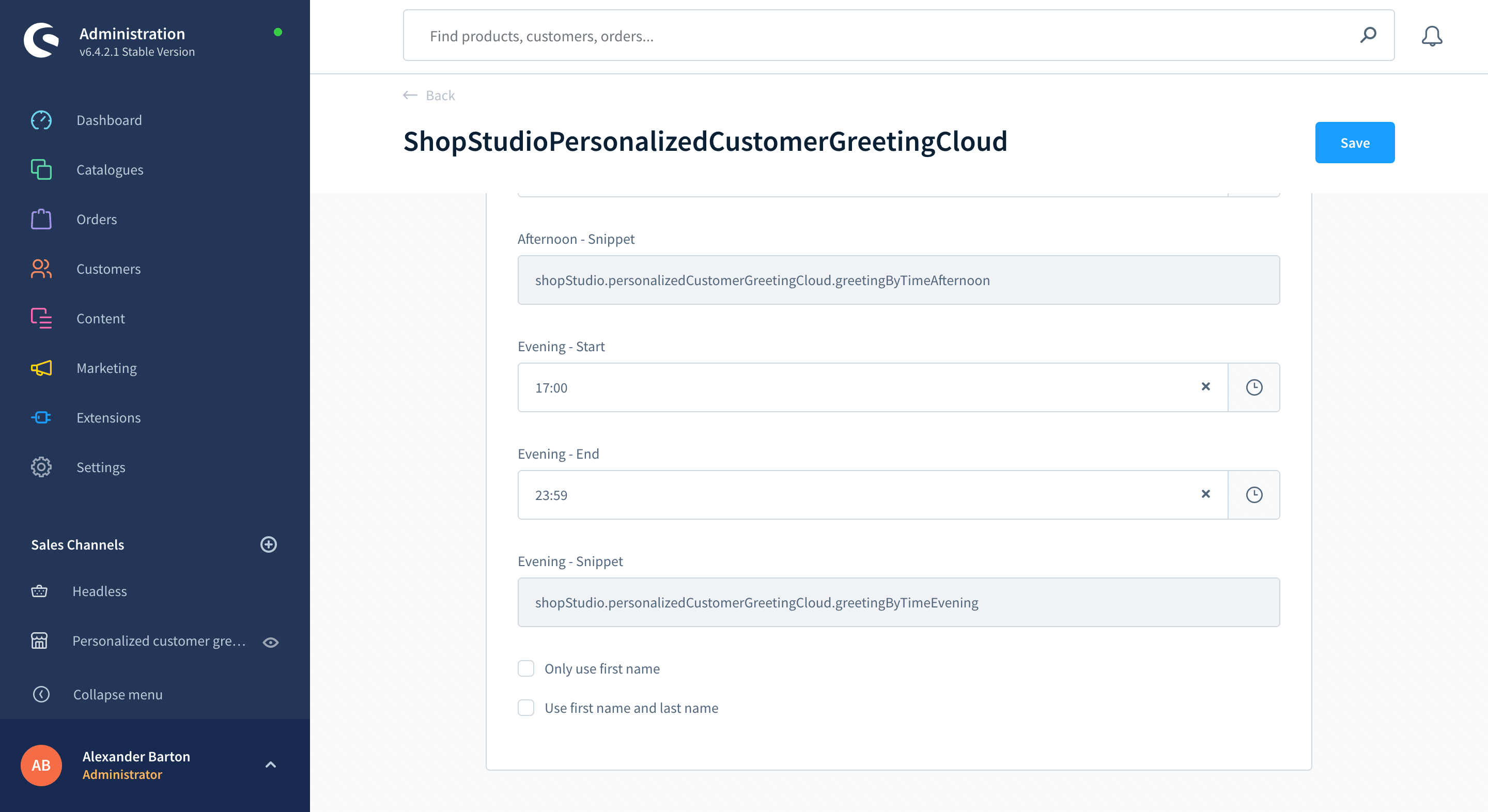Enable Only use first name checkbox
Image resolution: width=1488 pixels, height=812 pixels.
tap(526, 668)
